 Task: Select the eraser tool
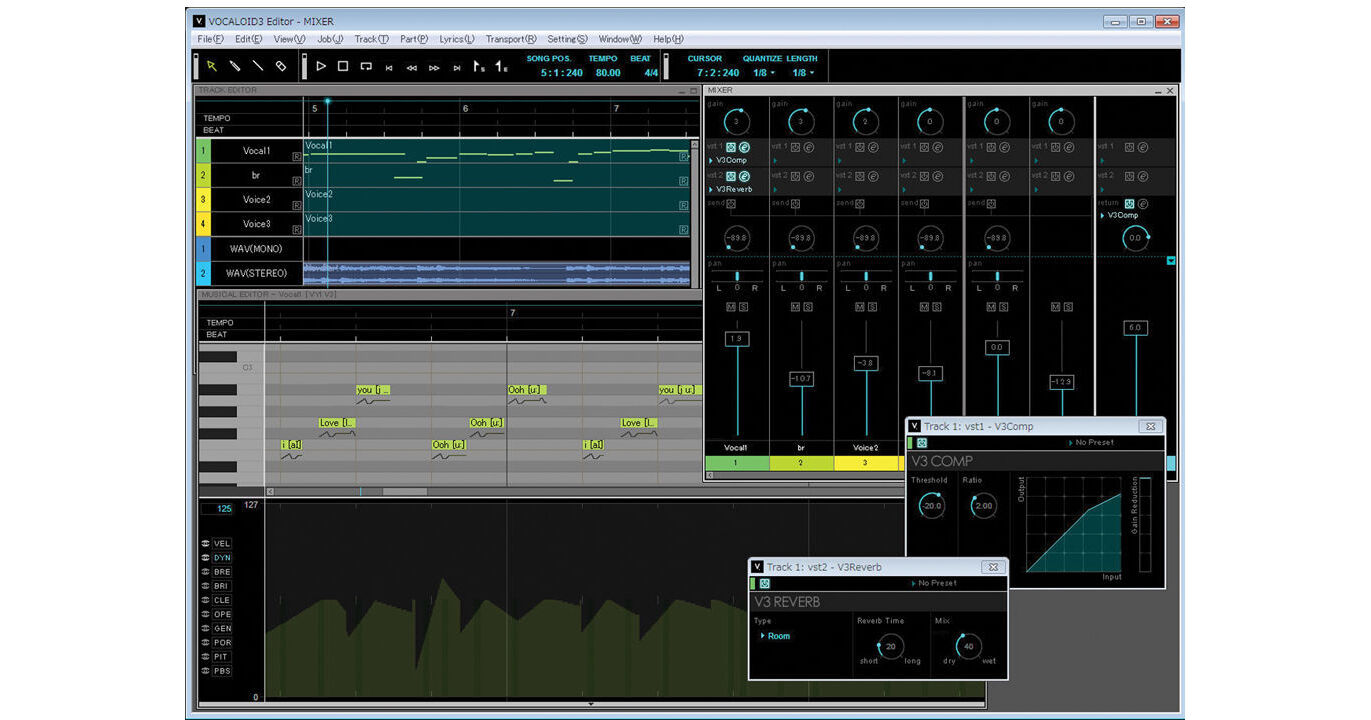tap(281, 66)
